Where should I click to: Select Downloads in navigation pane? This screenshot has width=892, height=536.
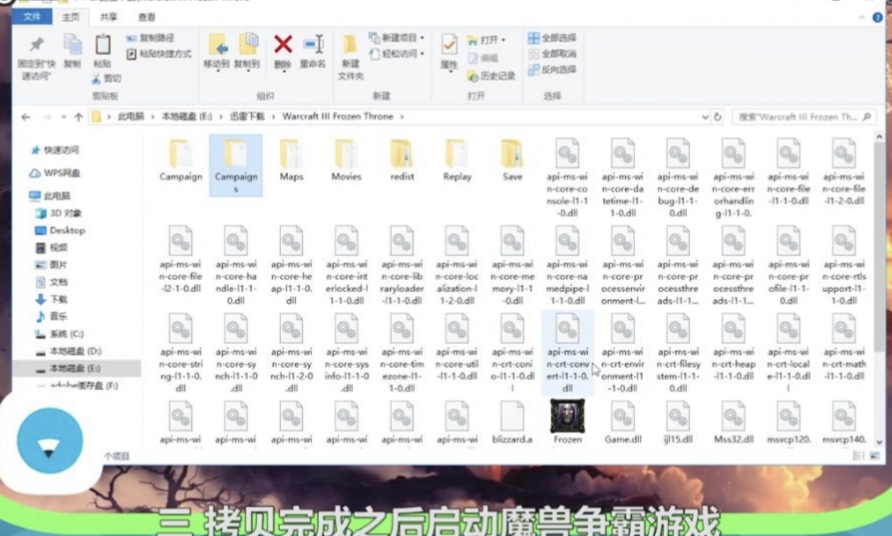click(x=52, y=299)
